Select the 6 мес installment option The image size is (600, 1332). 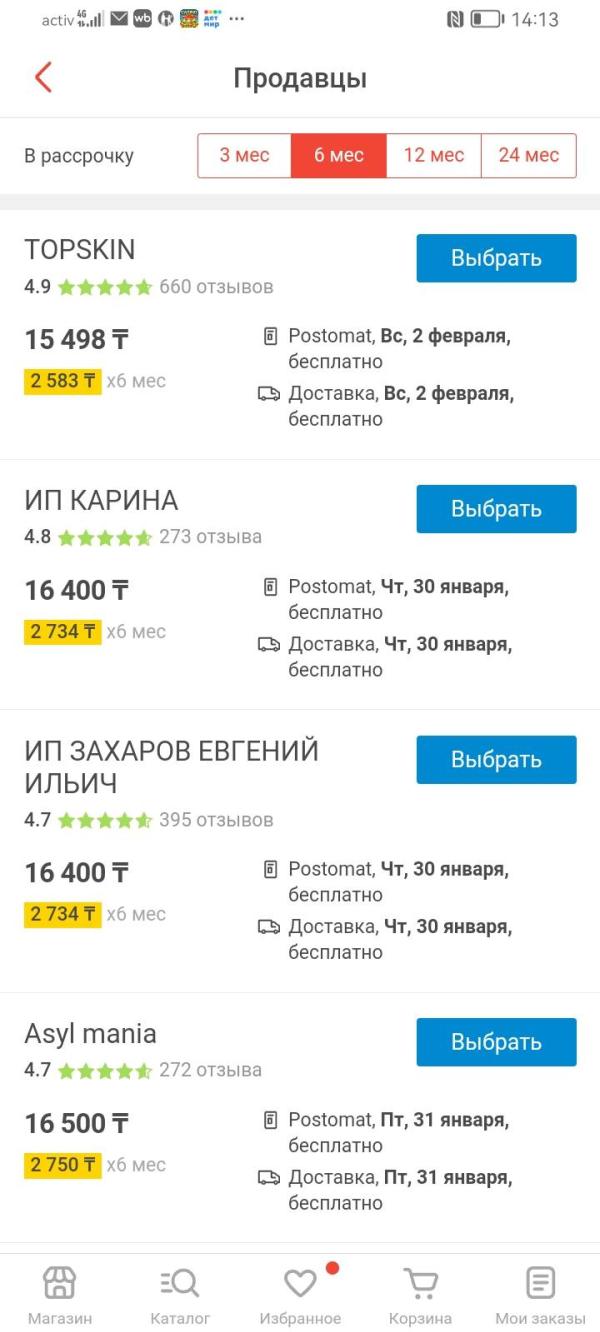tap(339, 155)
